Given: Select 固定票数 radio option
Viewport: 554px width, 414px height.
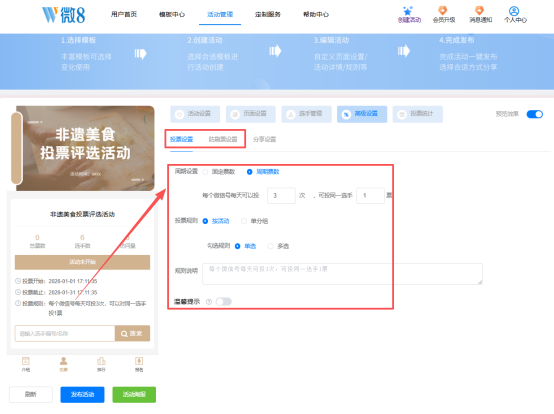Looking at the screenshot, I should (205, 172).
